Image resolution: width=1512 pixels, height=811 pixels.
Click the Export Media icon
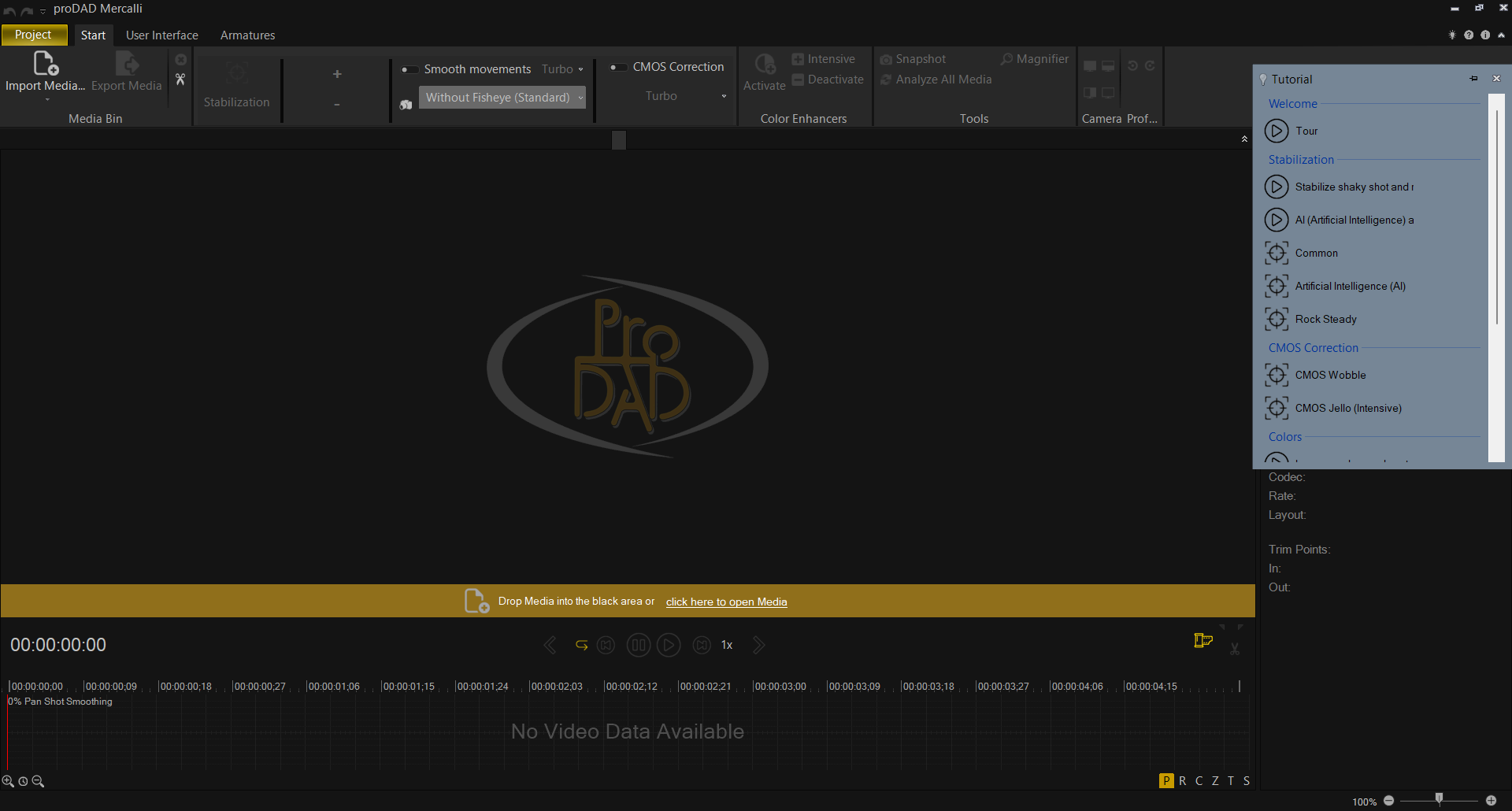point(127,63)
